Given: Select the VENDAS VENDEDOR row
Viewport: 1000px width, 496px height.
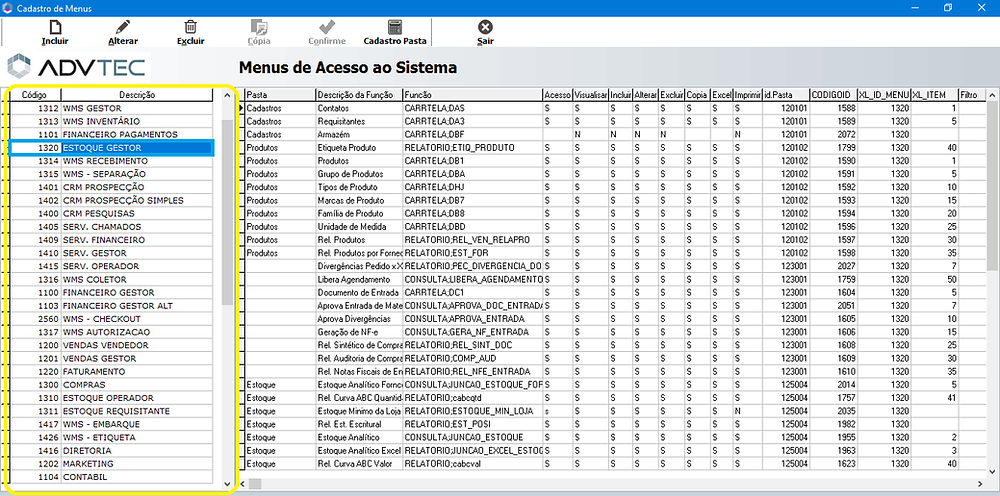Looking at the screenshot, I should [x=111, y=345].
